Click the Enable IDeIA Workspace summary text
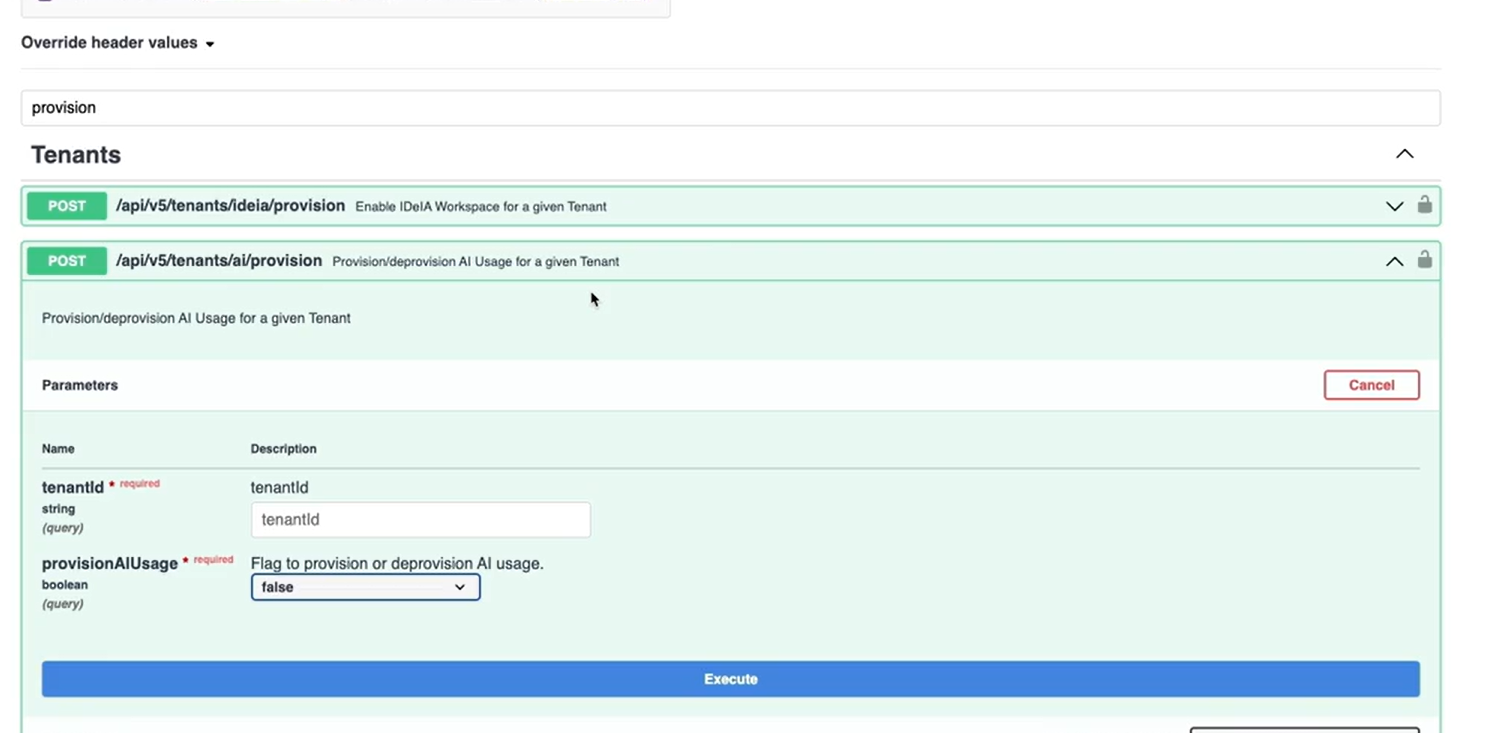Viewport: 1488px width, 733px height. 481,207
